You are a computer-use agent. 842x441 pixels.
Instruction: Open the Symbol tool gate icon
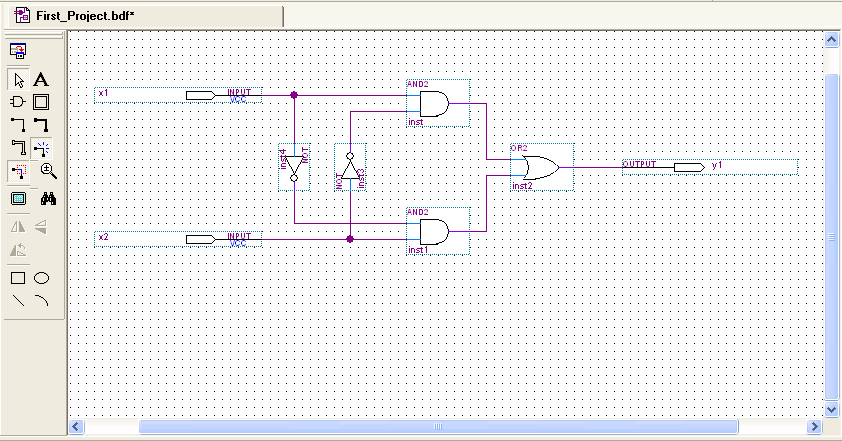18,102
